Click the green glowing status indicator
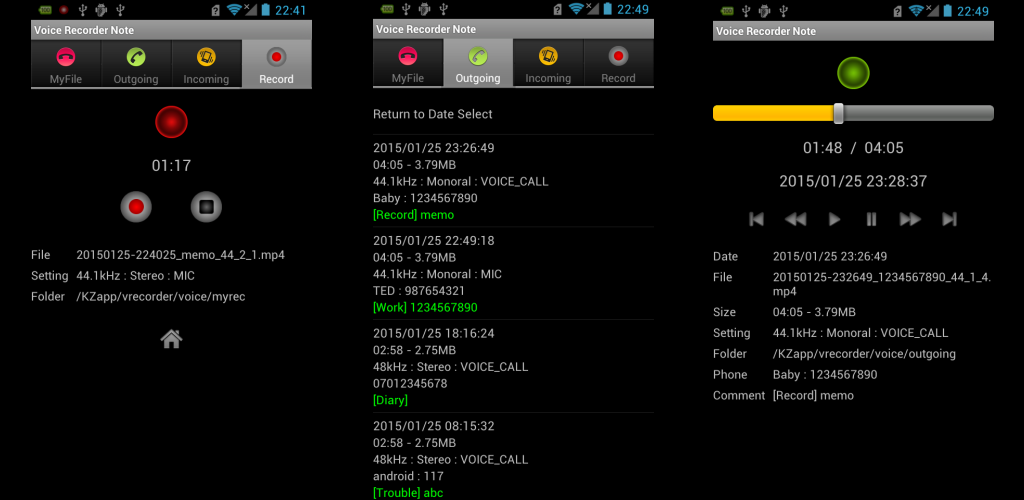 [853, 72]
